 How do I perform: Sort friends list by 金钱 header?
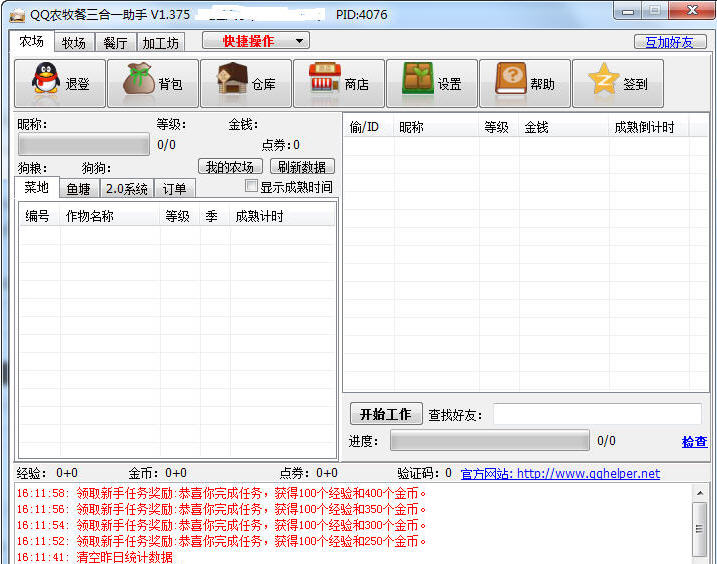point(564,127)
